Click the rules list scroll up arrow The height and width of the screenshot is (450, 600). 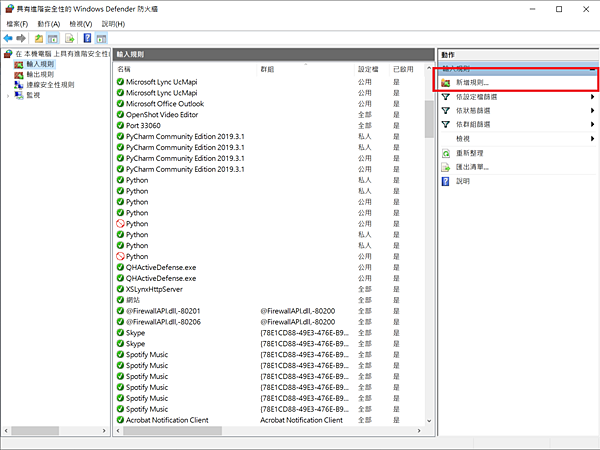(x=429, y=68)
